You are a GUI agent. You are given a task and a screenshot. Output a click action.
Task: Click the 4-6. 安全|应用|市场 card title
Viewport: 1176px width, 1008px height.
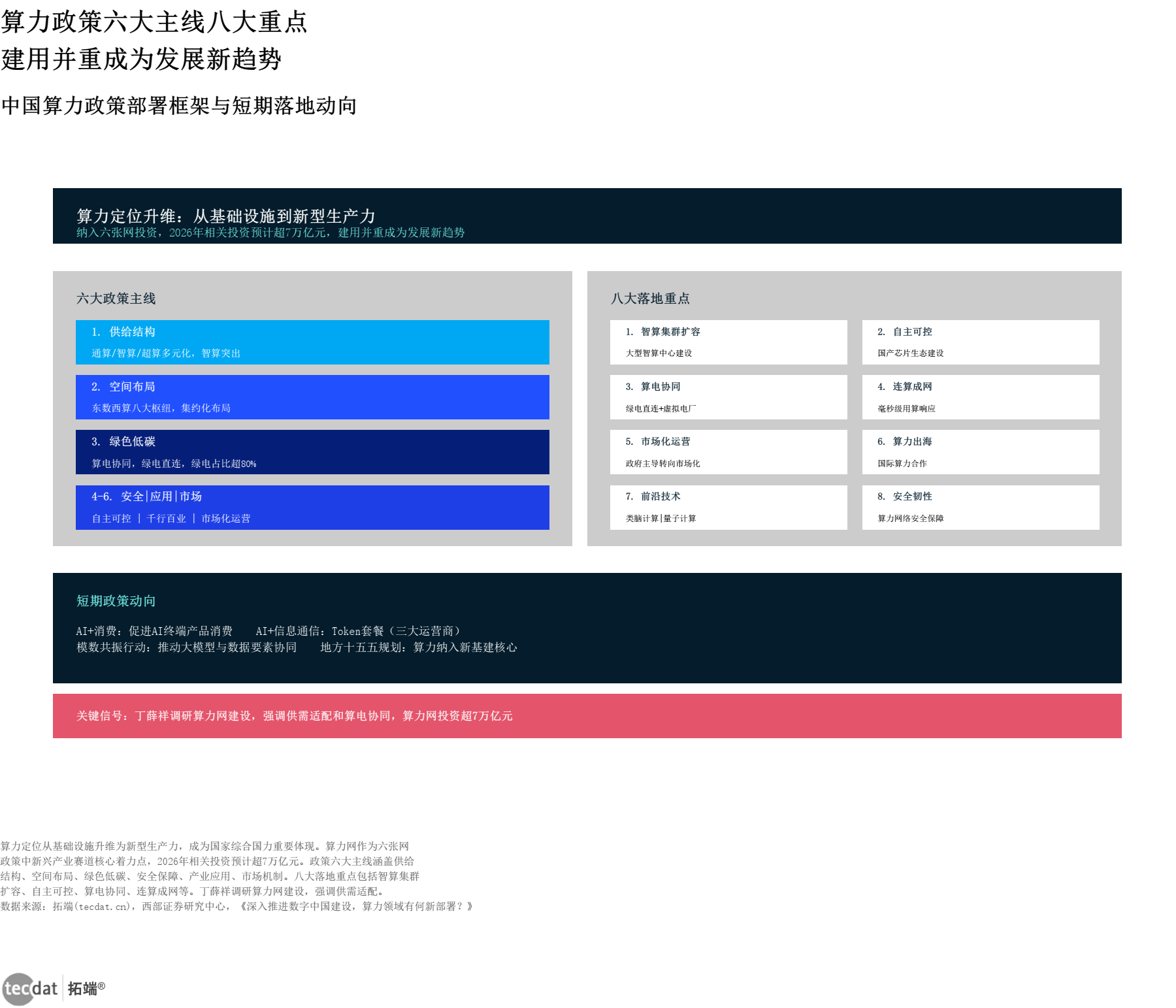[x=146, y=496]
